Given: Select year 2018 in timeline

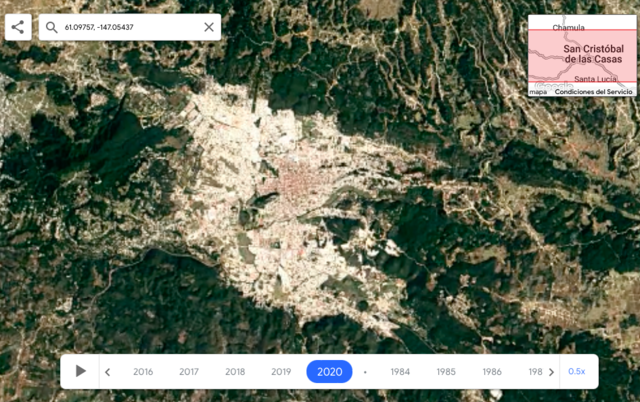Looking at the screenshot, I should tap(235, 372).
